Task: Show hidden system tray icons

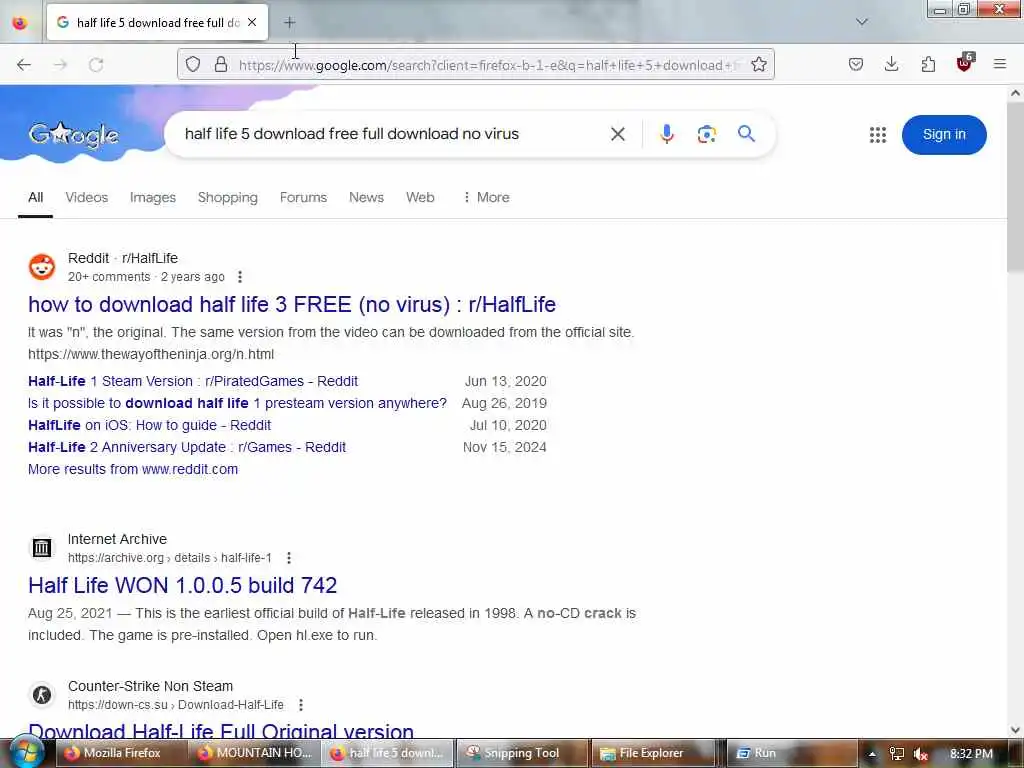Action: (872, 754)
